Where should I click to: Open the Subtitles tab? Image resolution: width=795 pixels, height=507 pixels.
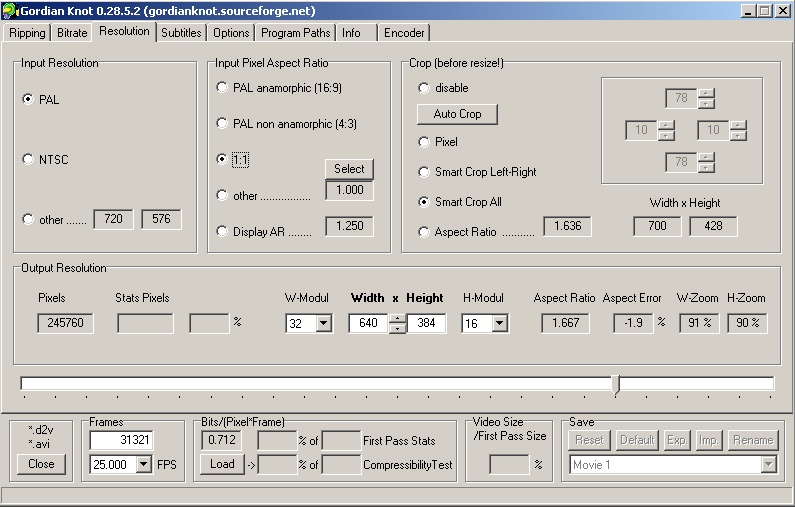click(x=181, y=33)
